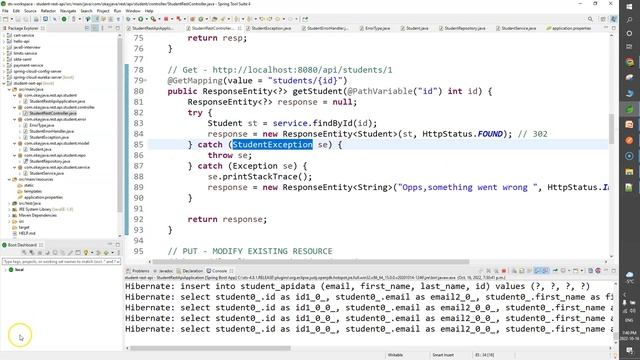Click the Chrome icon on Windows taskbar
This screenshot has width=640, height=360.
tap(629, 62)
